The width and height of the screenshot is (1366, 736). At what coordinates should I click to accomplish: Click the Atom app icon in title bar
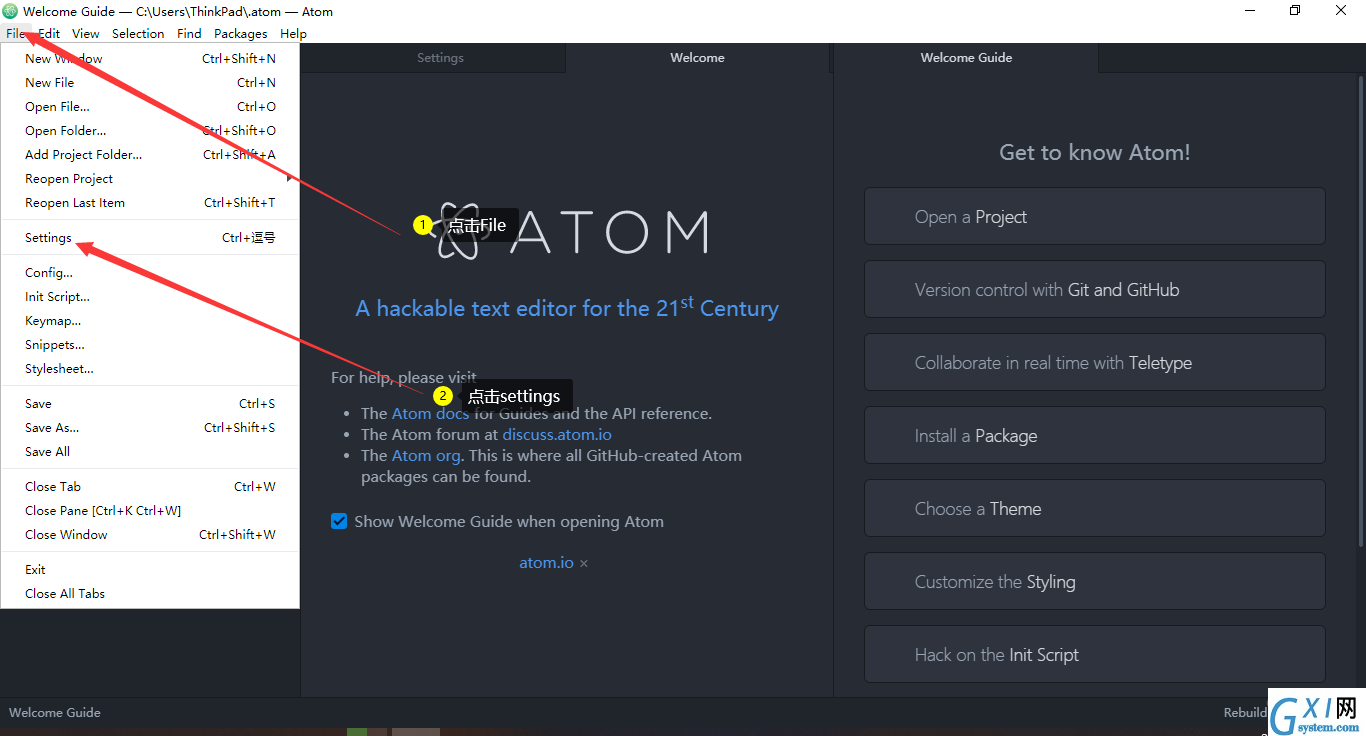coord(11,12)
